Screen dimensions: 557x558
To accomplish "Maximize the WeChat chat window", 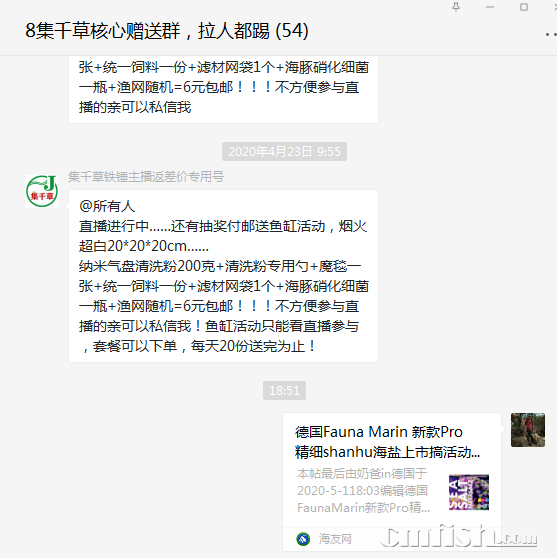I will click(524, 7).
